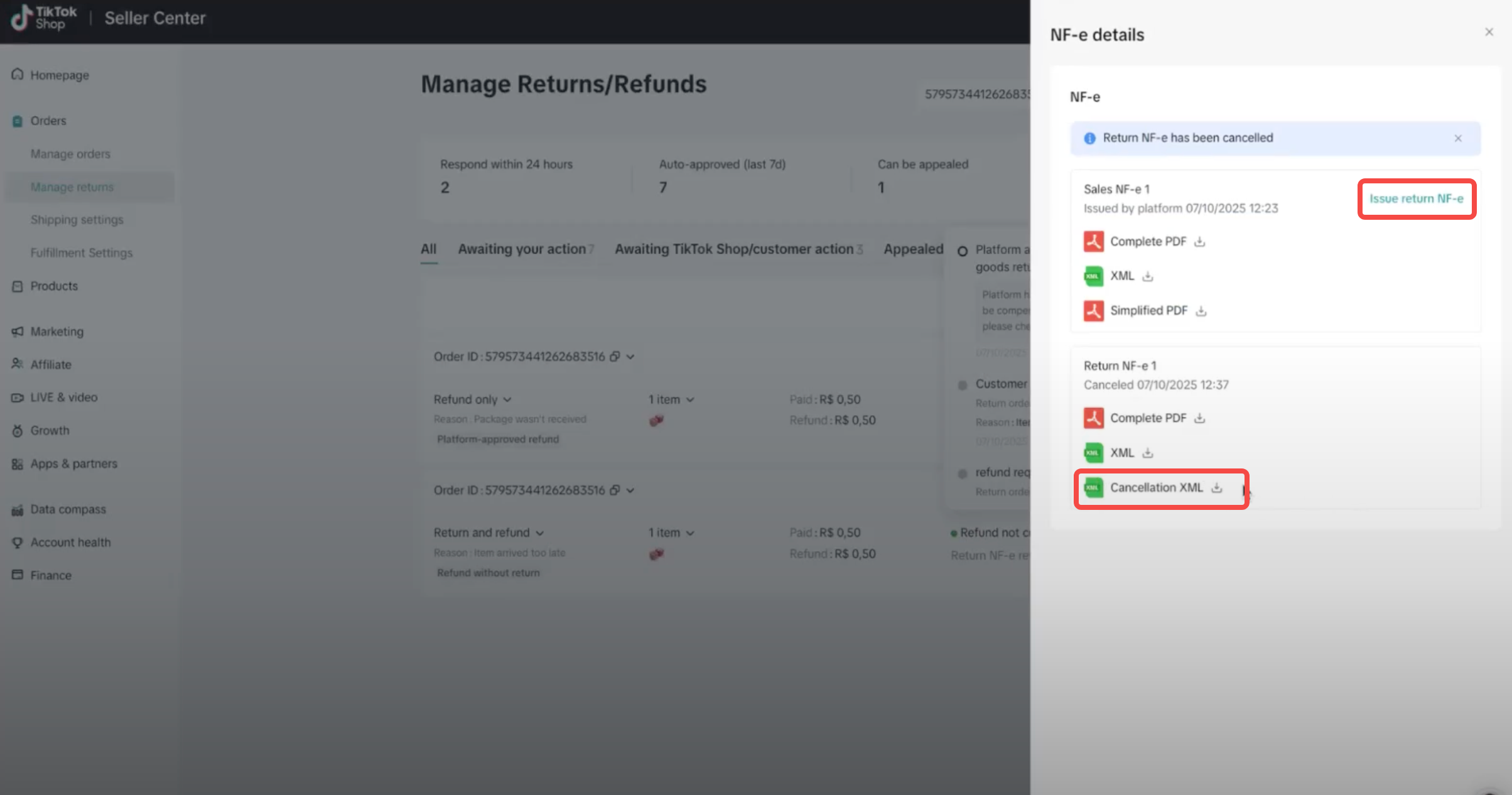
Task: Click the Respond within 24 hours count
Action: (x=445, y=188)
